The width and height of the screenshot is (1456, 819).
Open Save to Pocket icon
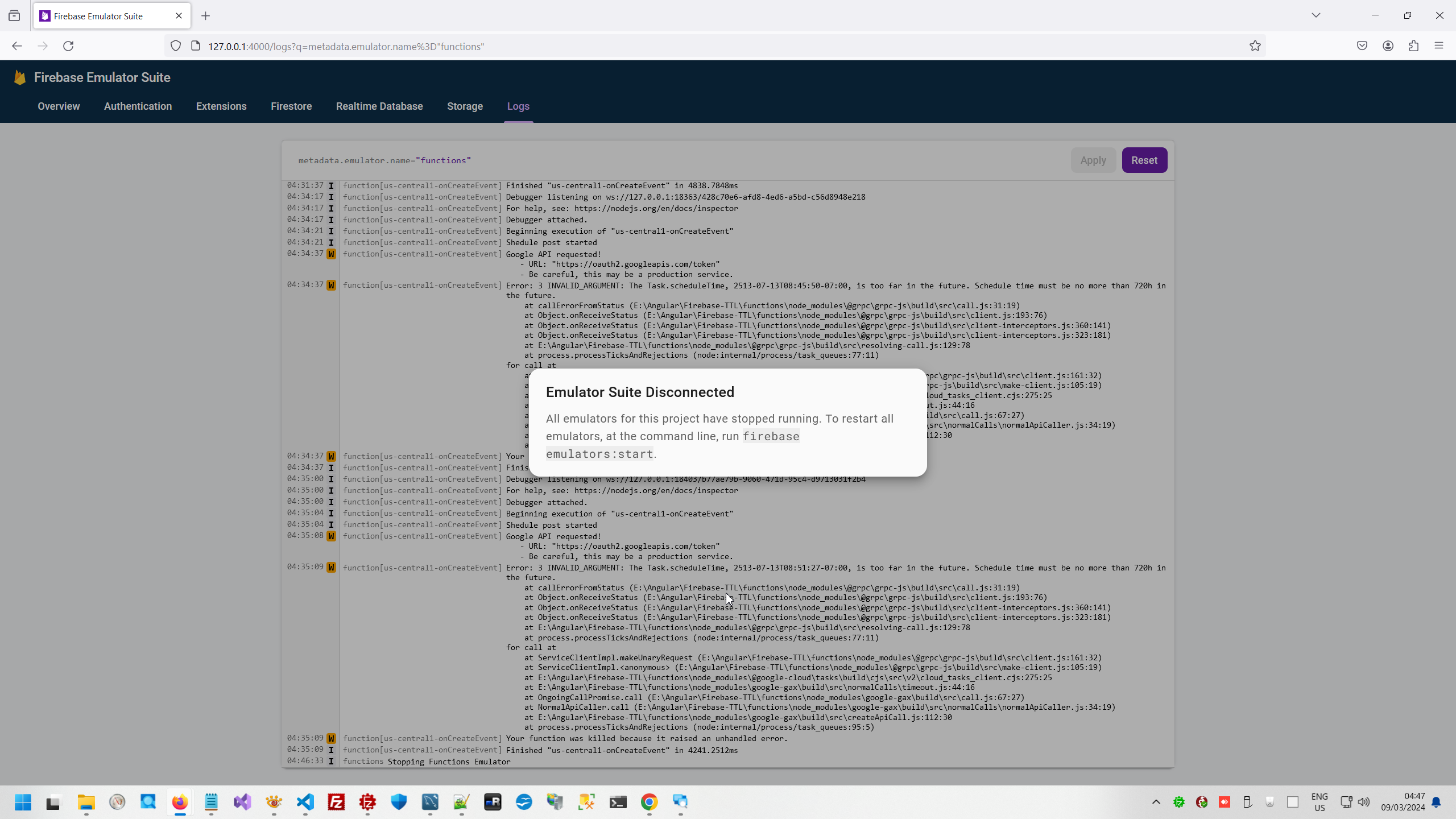[1362, 46]
